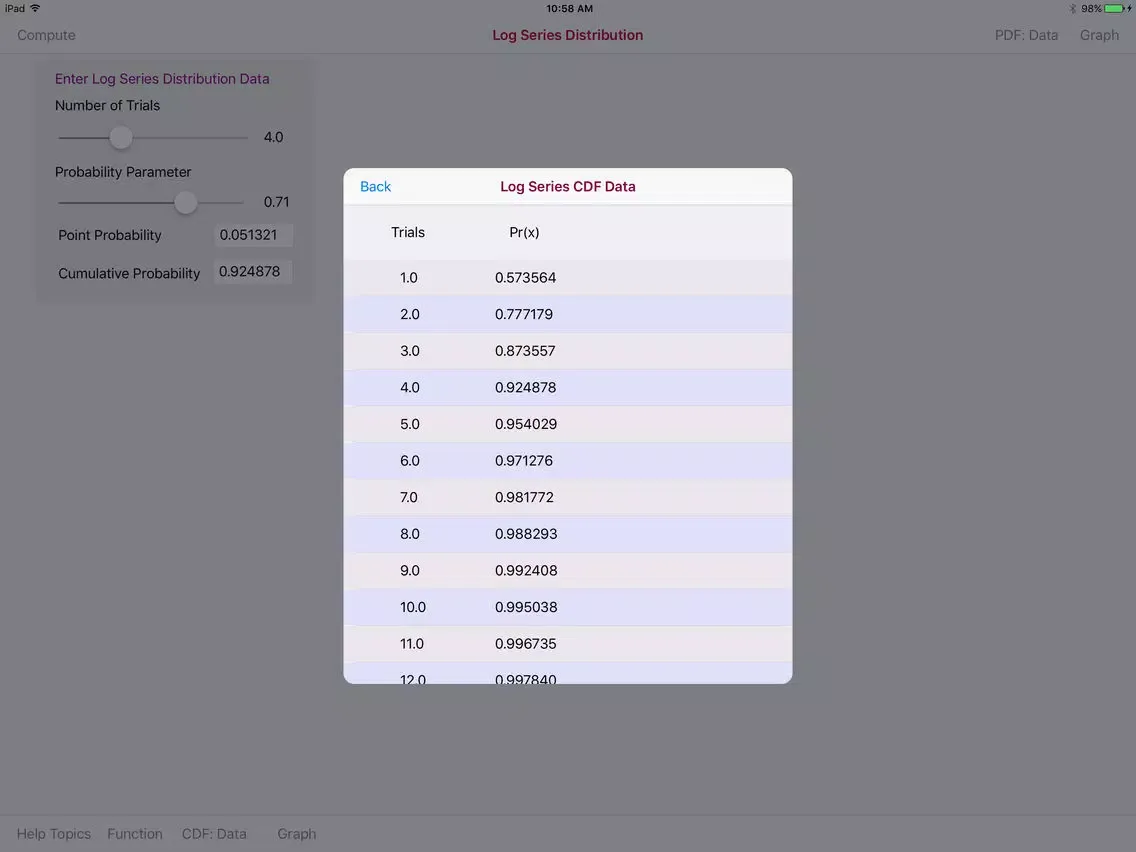Image resolution: width=1136 pixels, height=852 pixels.
Task: Click trial number 7.0 in the table
Action: (x=409, y=497)
